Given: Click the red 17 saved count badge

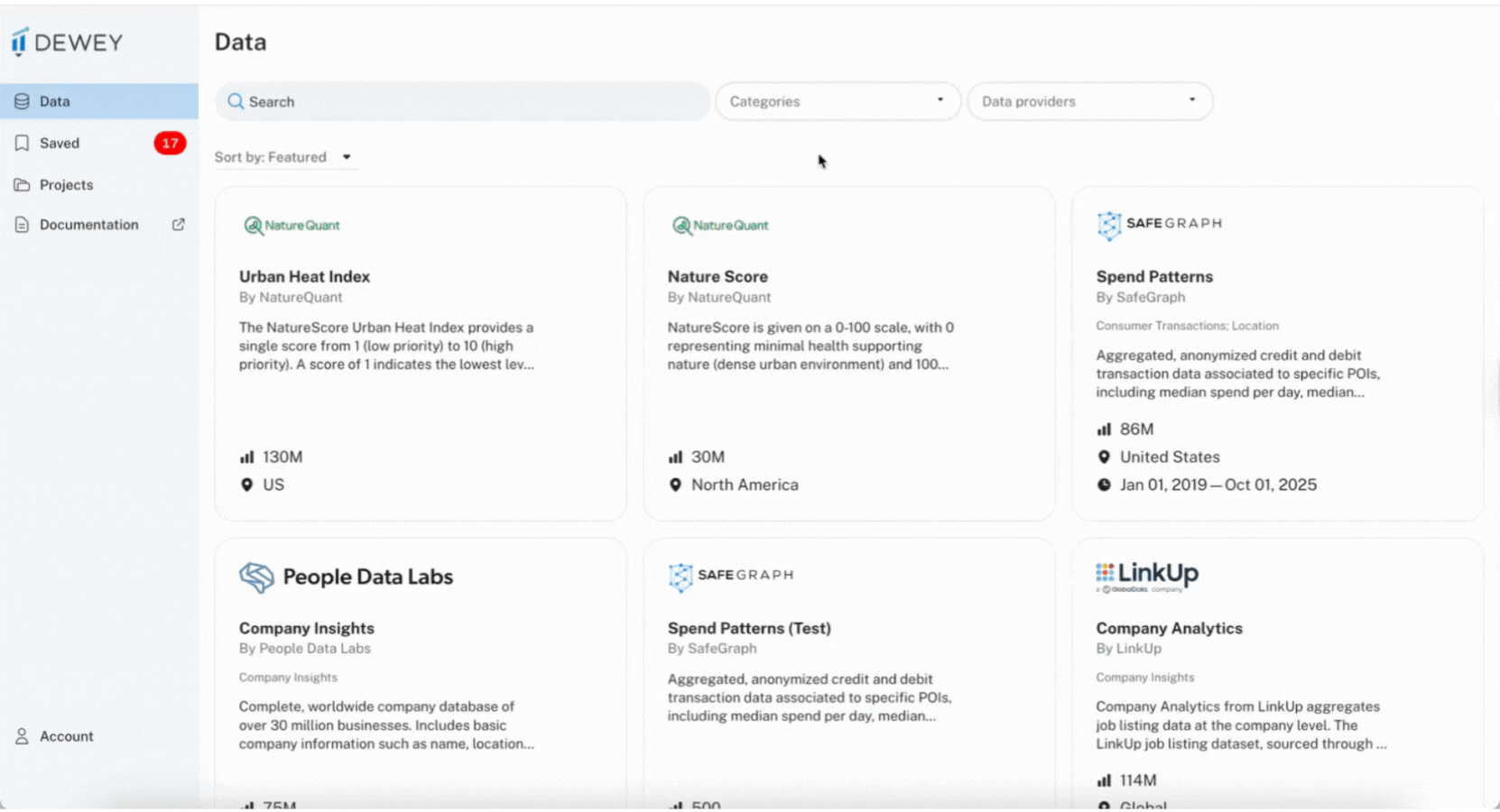Looking at the screenshot, I should [170, 143].
